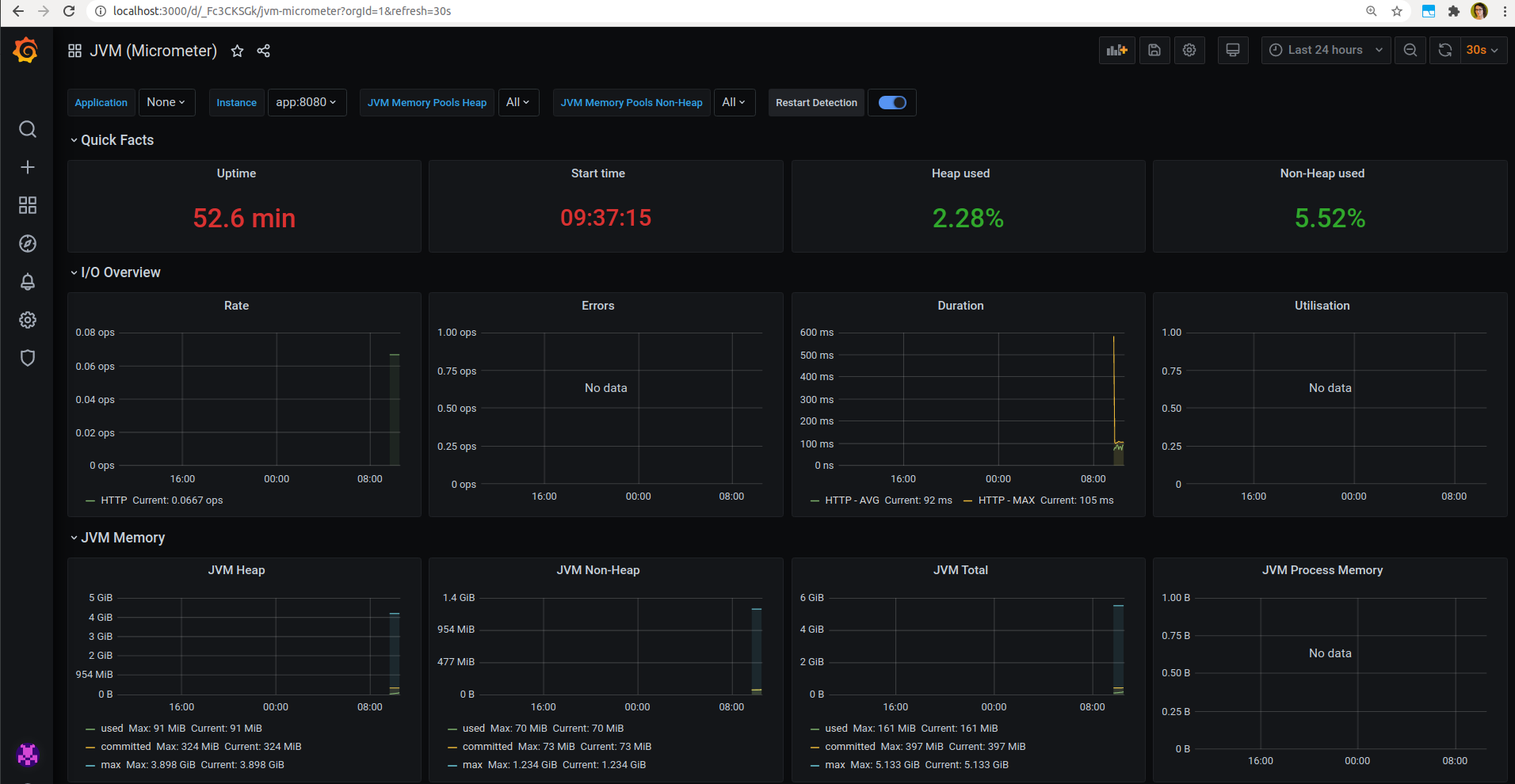Image resolution: width=1515 pixels, height=784 pixels.
Task: Toggle HTTP - AVG series in Duration legend
Action: click(852, 500)
